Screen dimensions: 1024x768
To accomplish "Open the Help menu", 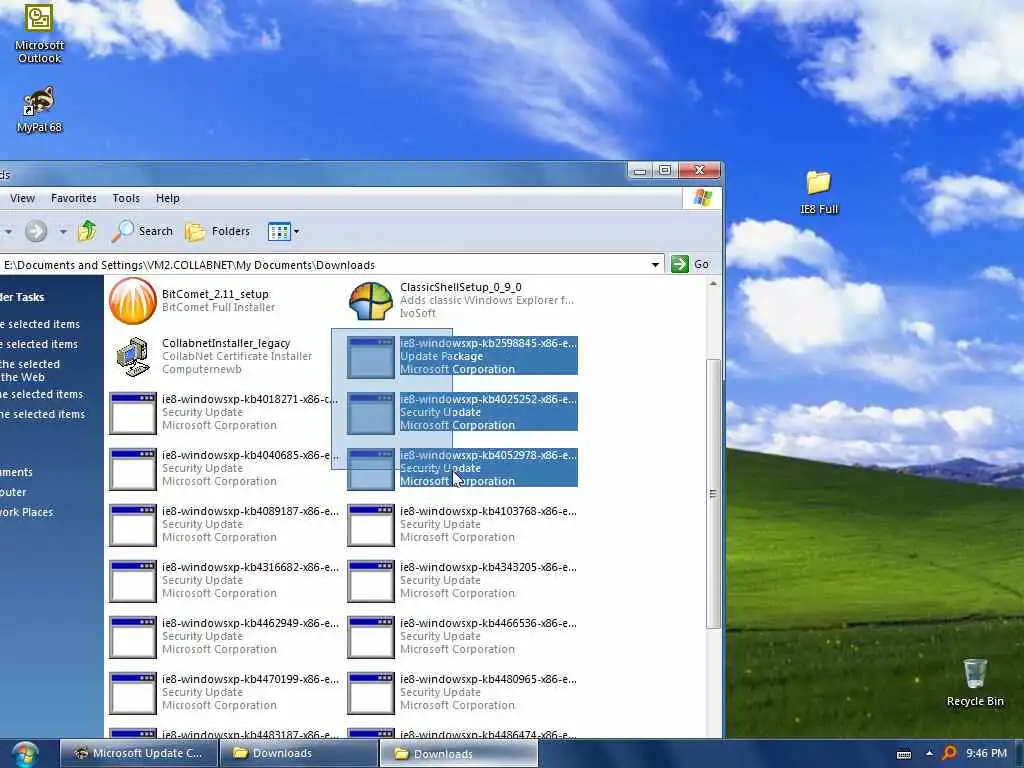I will click(168, 198).
